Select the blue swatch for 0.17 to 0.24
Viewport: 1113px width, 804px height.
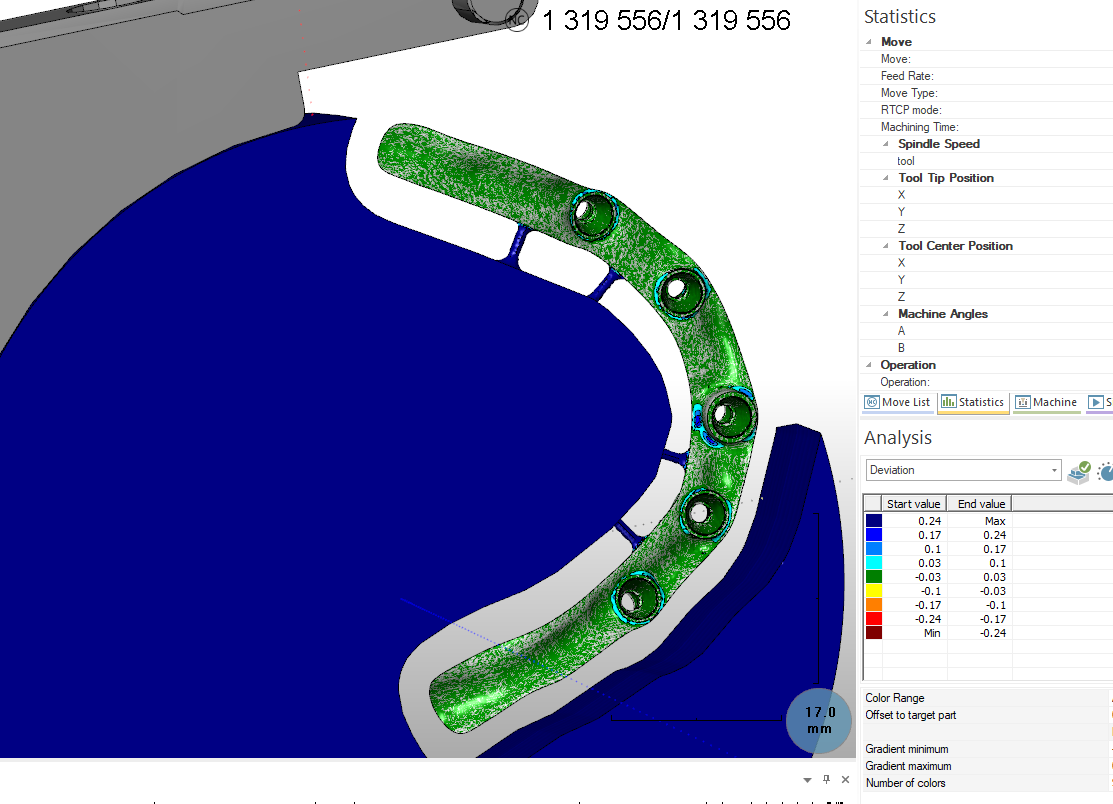pyautogui.click(x=874, y=535)
